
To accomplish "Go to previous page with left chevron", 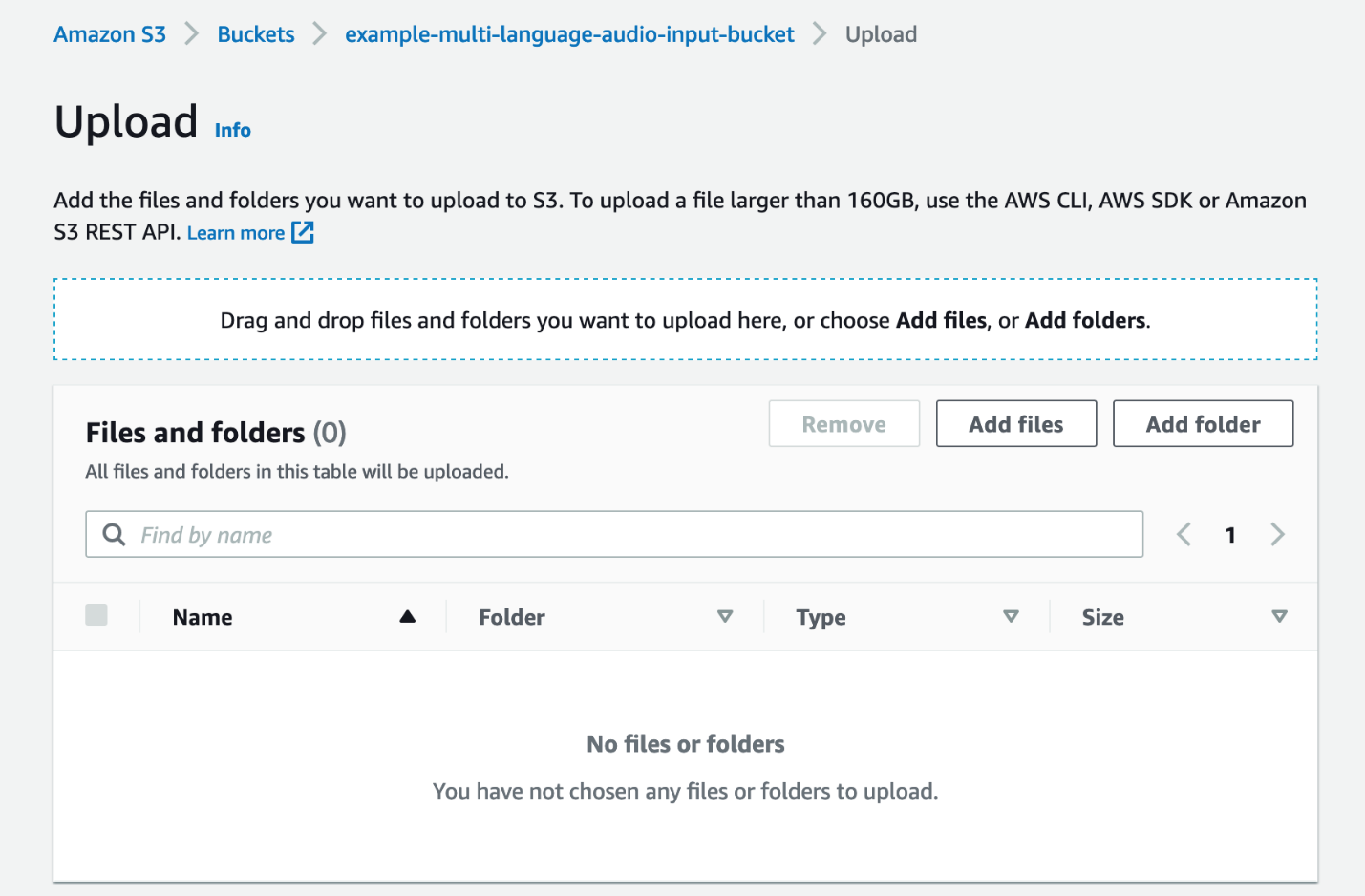I will [1184, 535].
